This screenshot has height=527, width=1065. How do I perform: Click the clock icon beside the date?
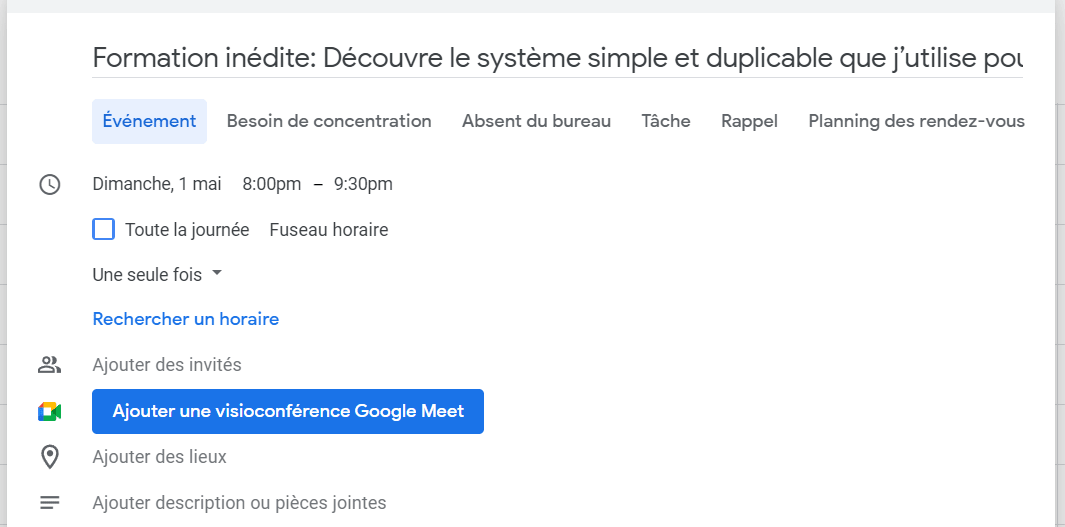[49, 184]
